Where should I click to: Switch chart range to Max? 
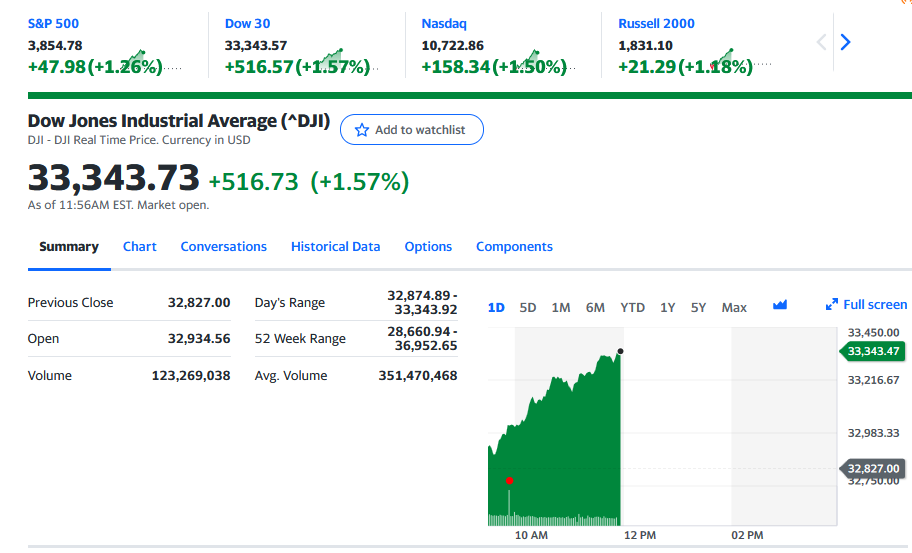734,308
